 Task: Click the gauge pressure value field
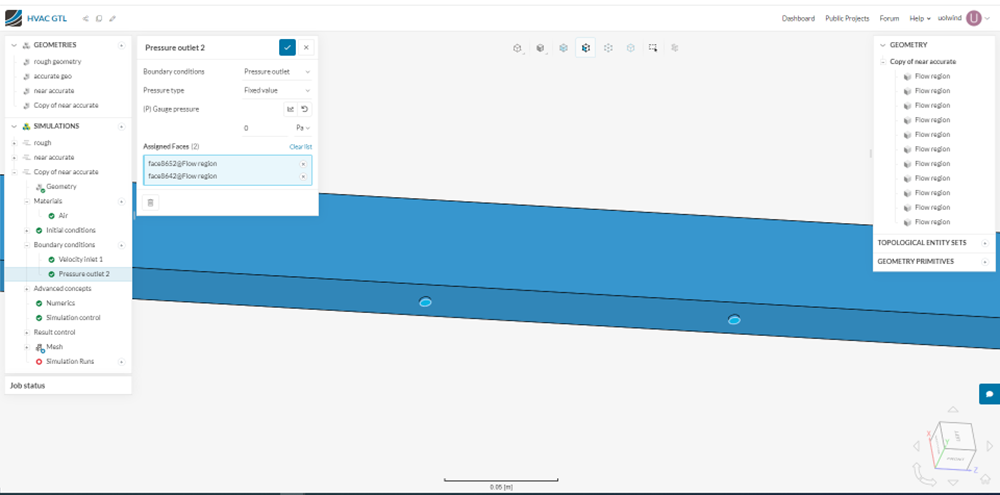point(265,128)
